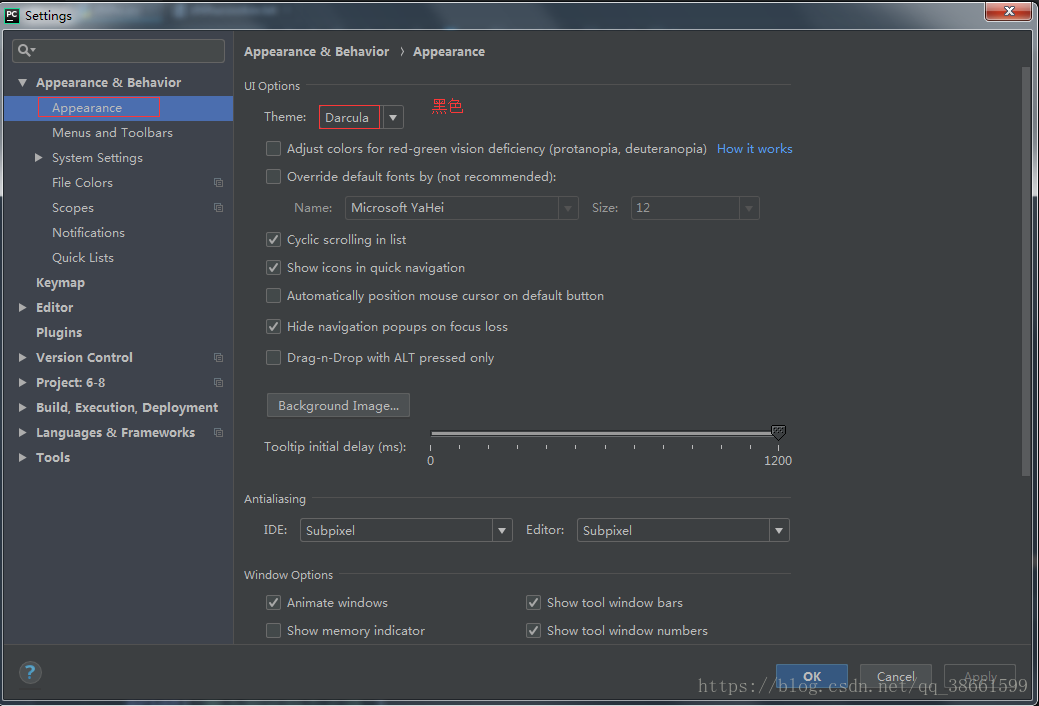Select Menus and Toolbars settings page
Viewport: 1039px width, 706px height.
112,133
